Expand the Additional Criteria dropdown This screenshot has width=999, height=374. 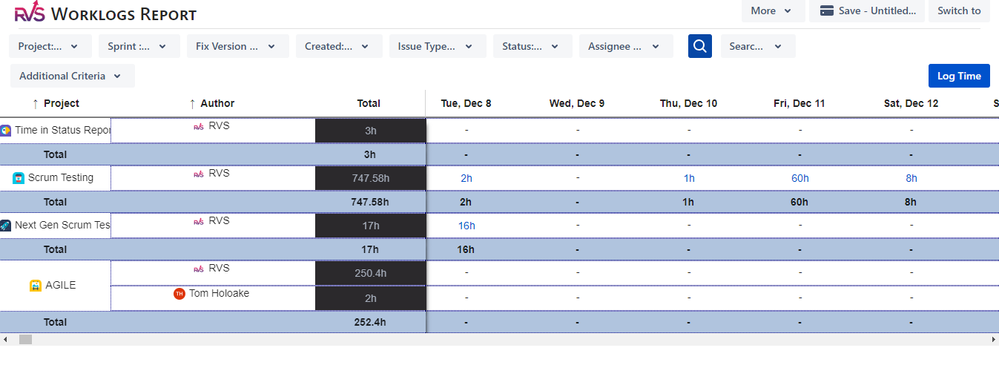pyautogui.click(x=73, y=76)
